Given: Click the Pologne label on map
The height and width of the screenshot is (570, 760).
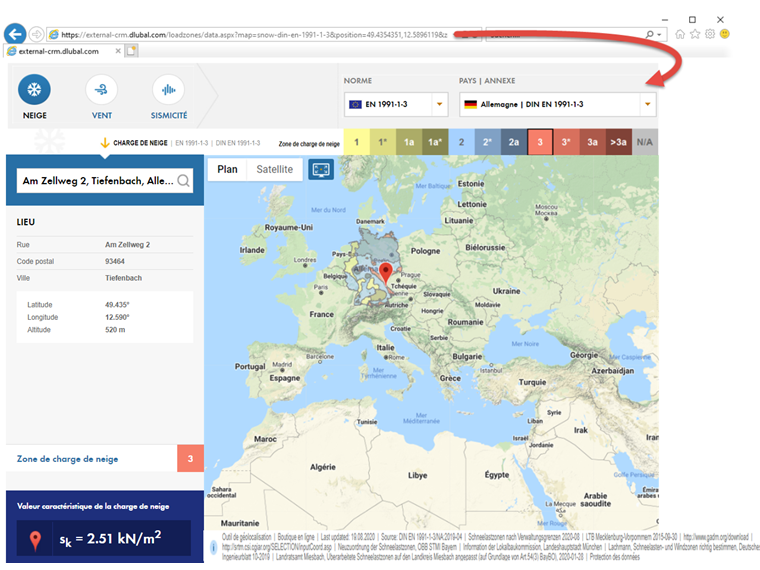Looking at the screenshot, I should click(x=426, y=251).
